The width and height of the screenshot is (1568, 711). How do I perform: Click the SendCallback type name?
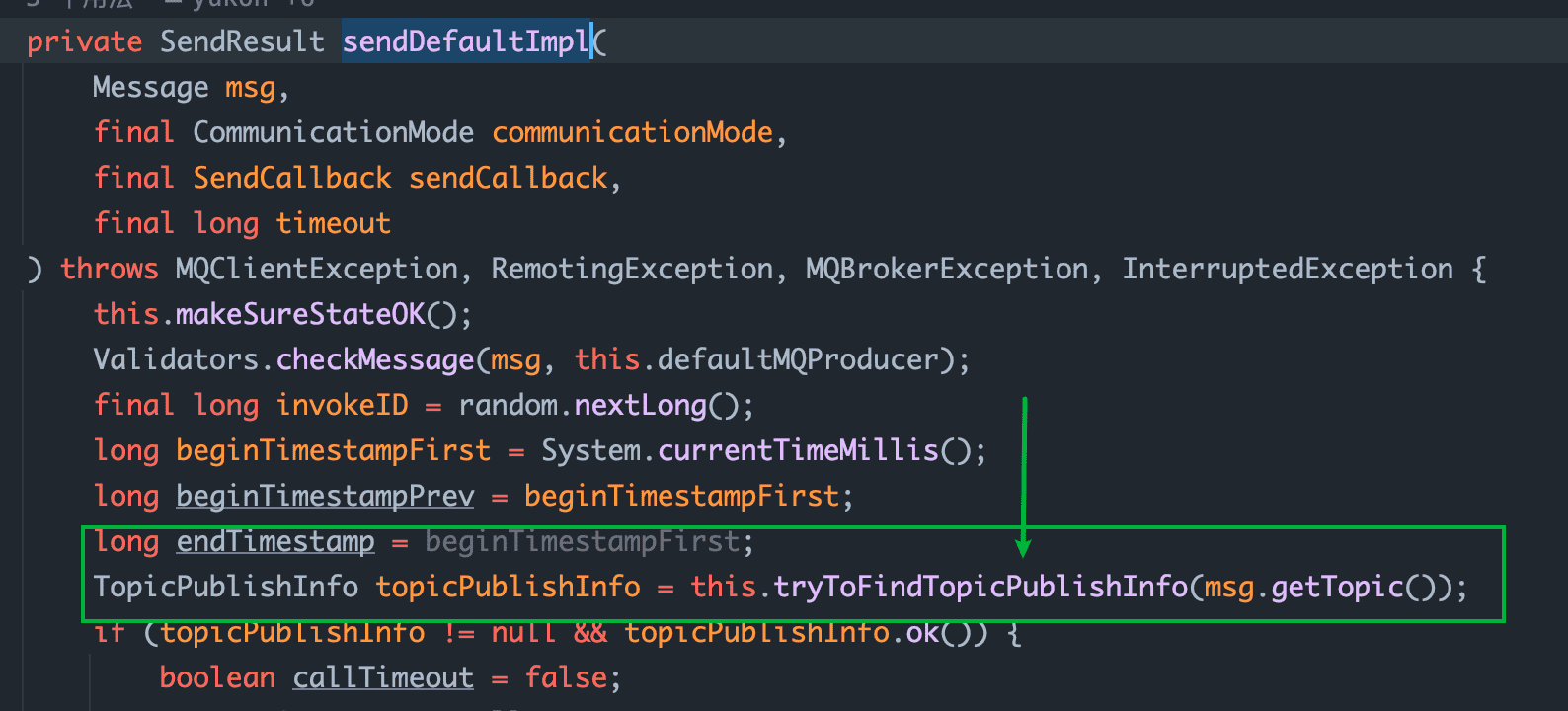click(292, 178)
